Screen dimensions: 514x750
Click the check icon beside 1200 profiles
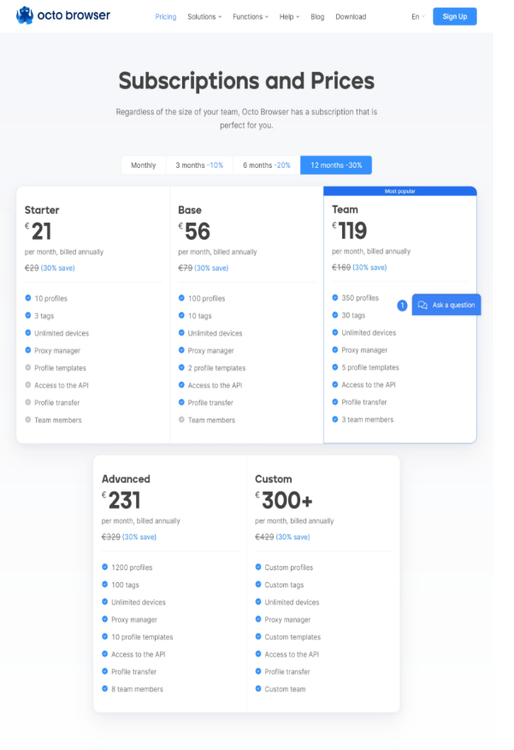[105, 567]
